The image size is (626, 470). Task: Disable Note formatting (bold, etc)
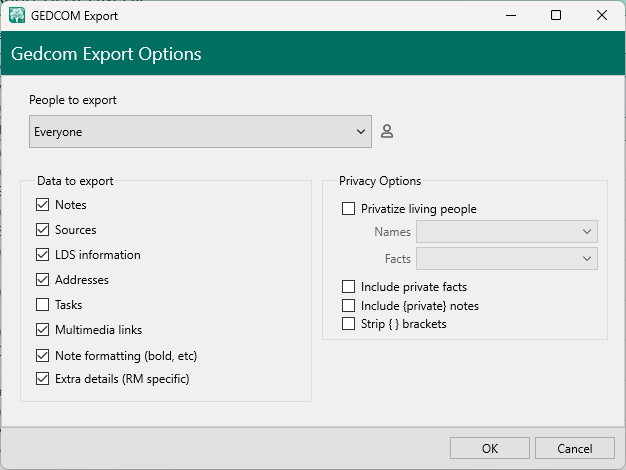[42, 356]
